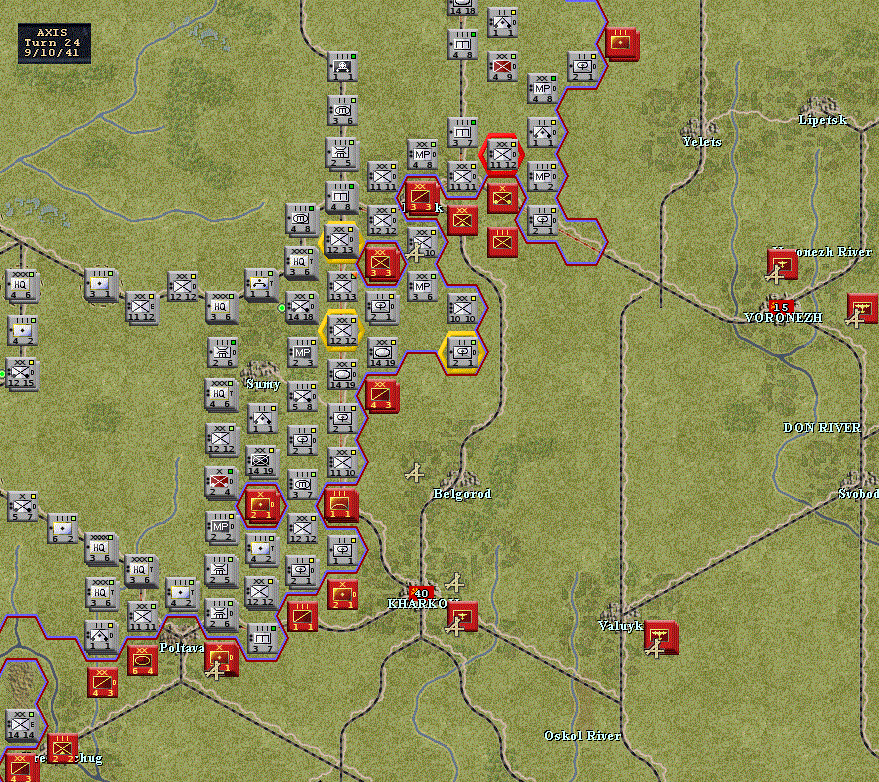
Task: Click the Soviet 1-1 cavalry regiment counter
Action: click(302, 617)
